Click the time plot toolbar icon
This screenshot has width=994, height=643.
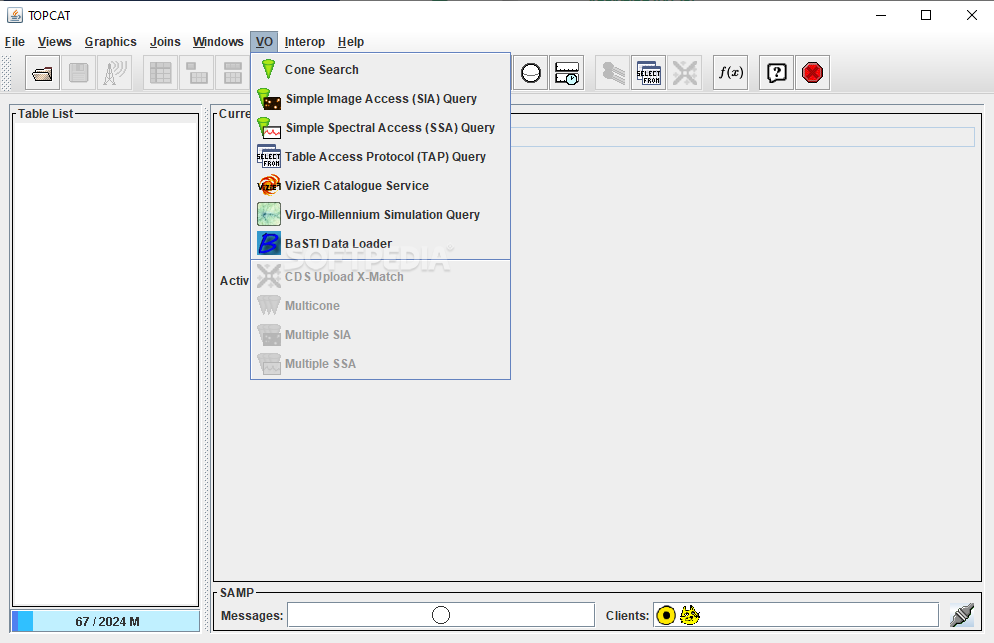[x=567, y=73]
